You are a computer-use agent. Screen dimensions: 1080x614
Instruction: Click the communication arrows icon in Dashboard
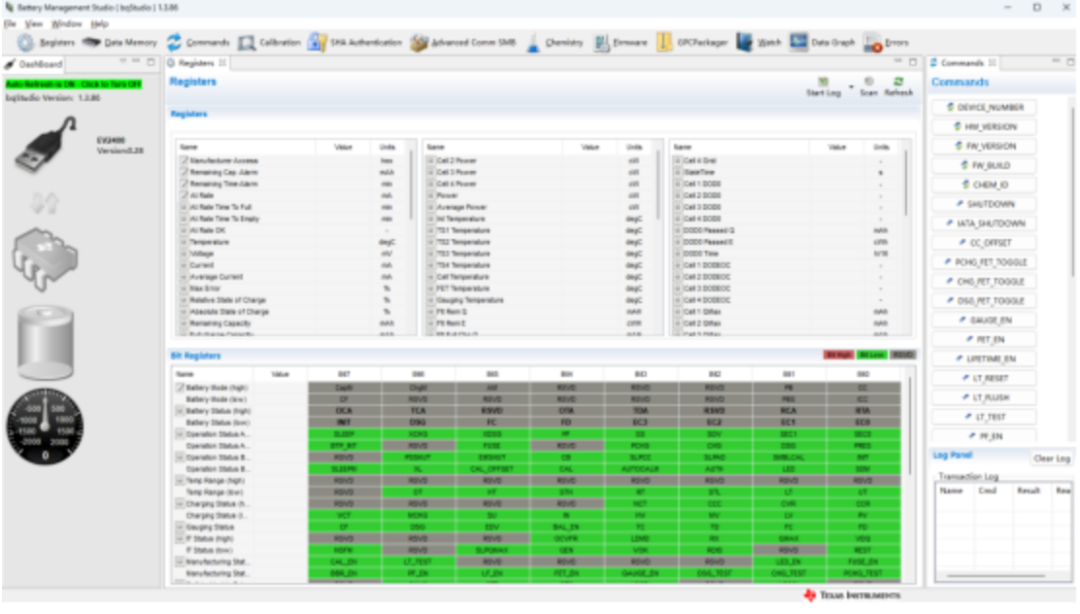click(x=45, y=203)
